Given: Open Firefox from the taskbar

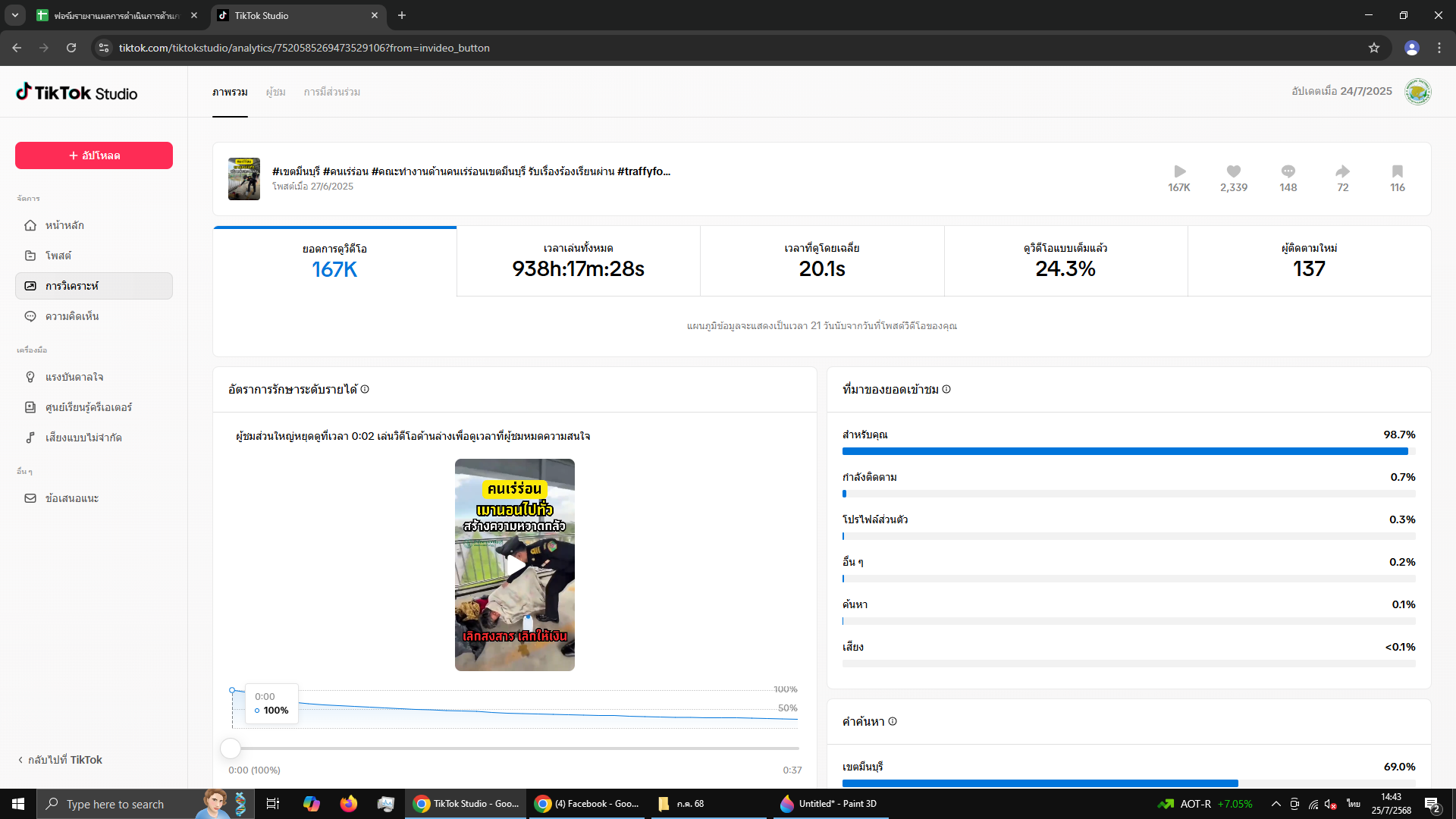Looking at the screenshot, I should click(x=348, y=804).
